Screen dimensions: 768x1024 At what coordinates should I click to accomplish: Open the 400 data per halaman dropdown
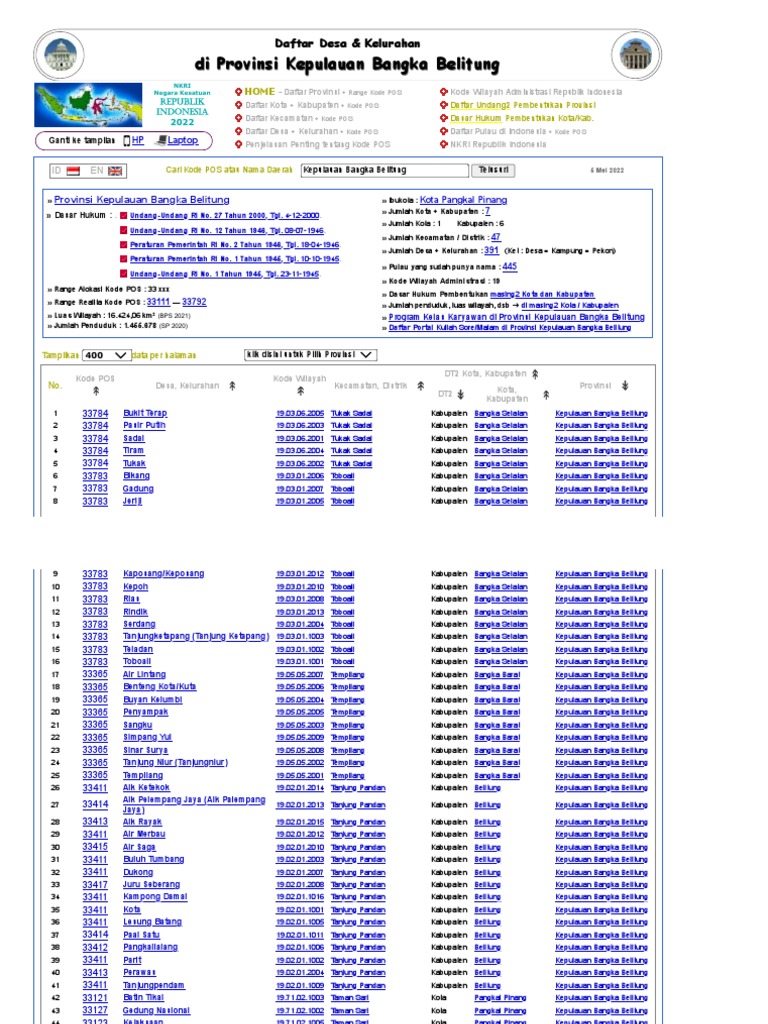tap(106, 355)
